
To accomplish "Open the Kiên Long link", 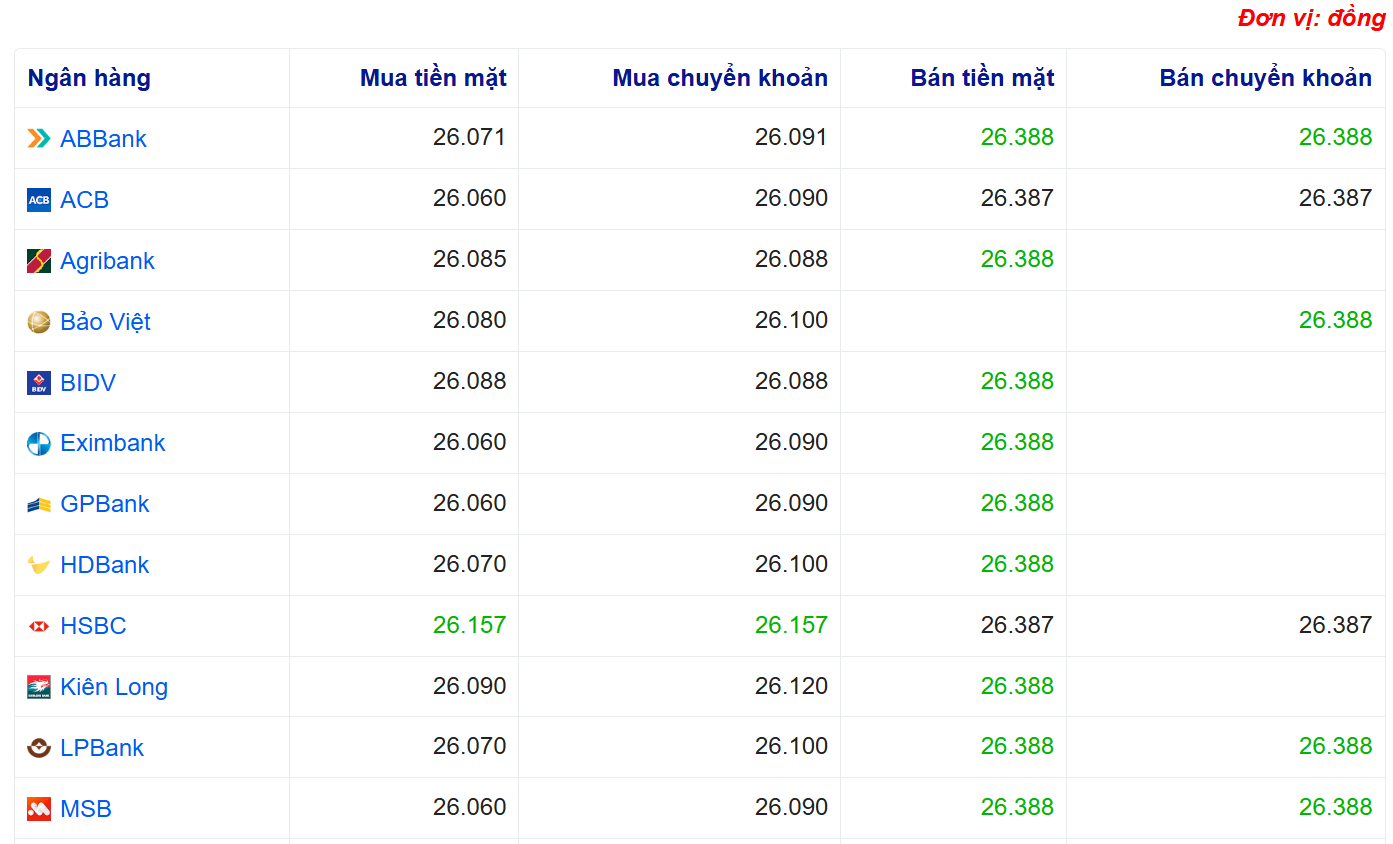I will coord(114,687).
